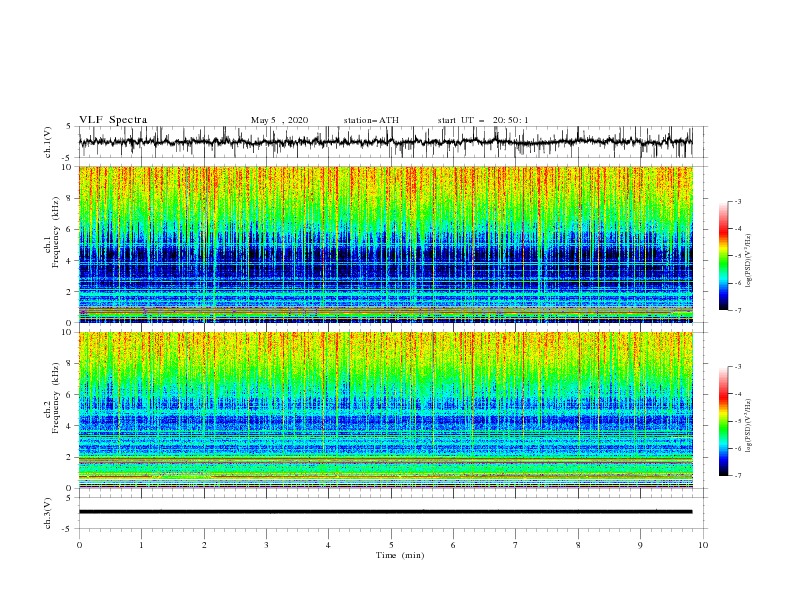
Task: Click the time axis tick label '3'
Action: coord(266,545)
